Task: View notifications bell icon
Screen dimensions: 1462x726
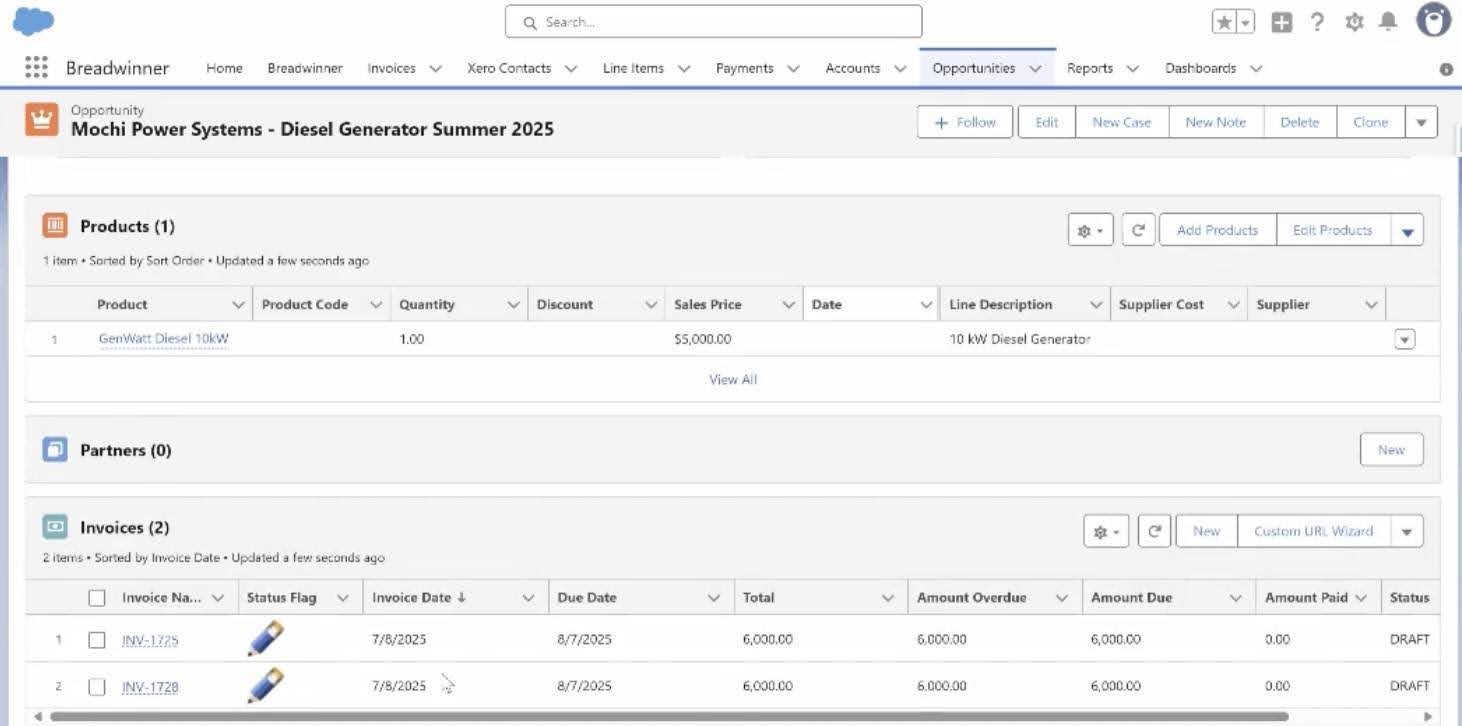Action: (x=1388, y=22)
